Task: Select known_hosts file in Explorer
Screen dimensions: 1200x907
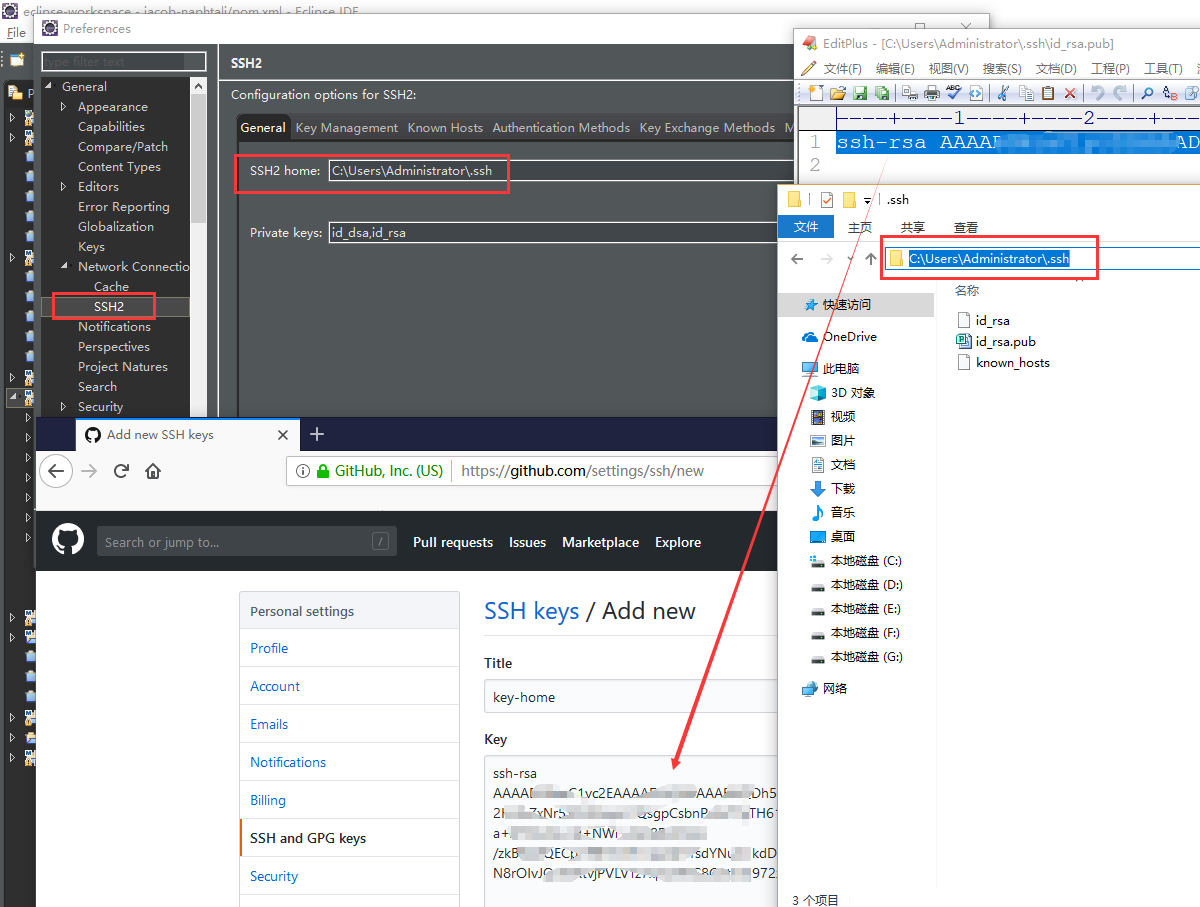Action: pyautogui.click(x=1003, y=362)
